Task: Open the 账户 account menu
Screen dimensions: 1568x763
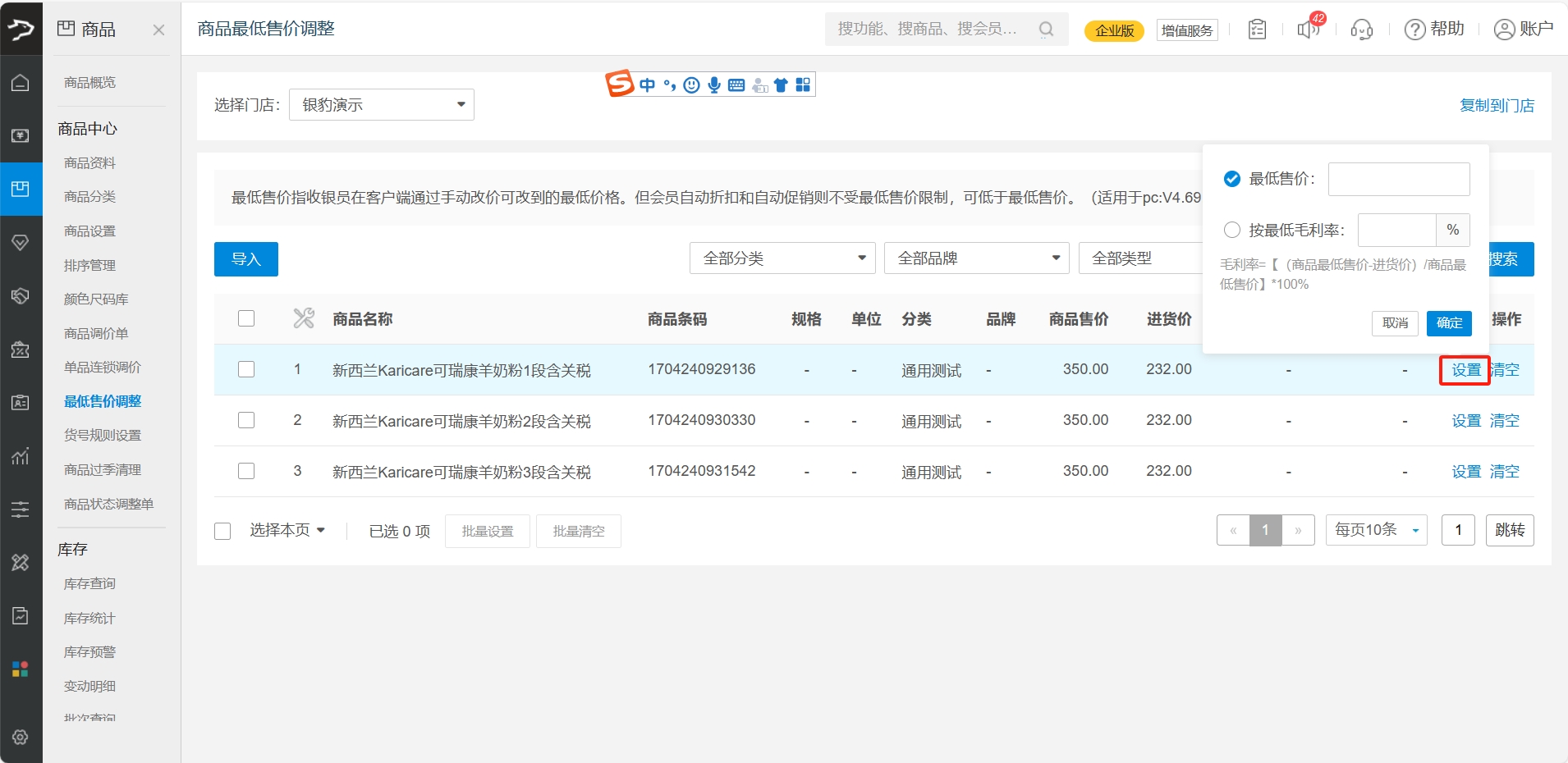Action: click(1523, 30)
